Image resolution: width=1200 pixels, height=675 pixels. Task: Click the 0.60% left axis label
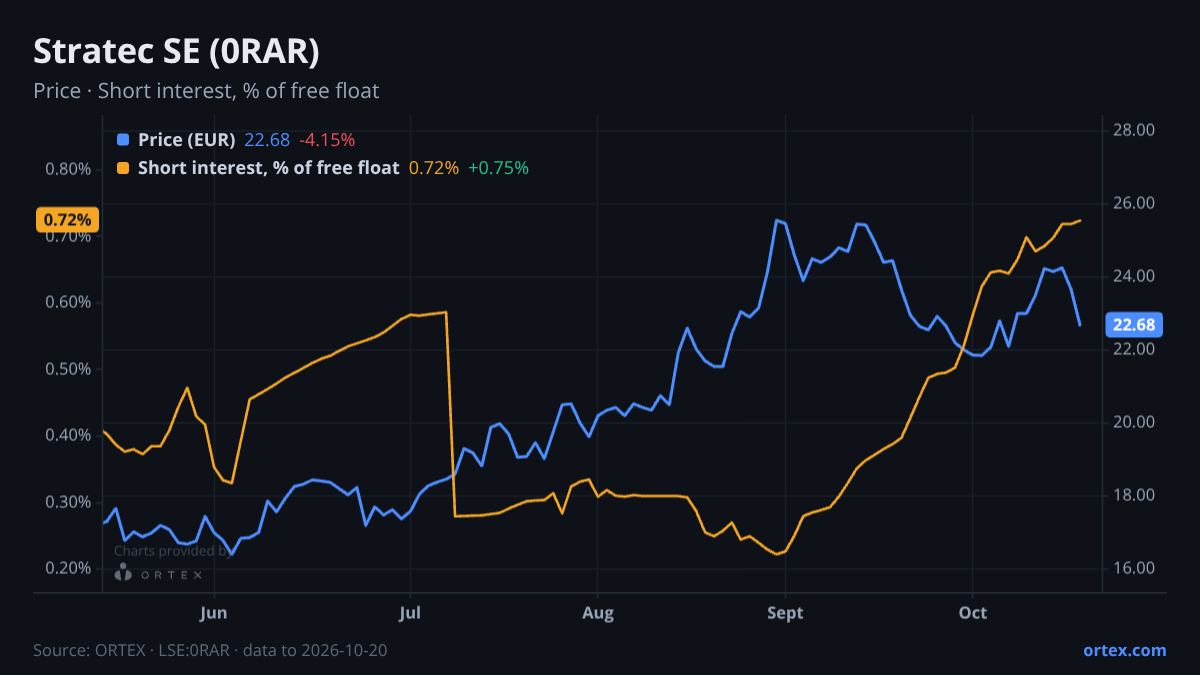68,302
